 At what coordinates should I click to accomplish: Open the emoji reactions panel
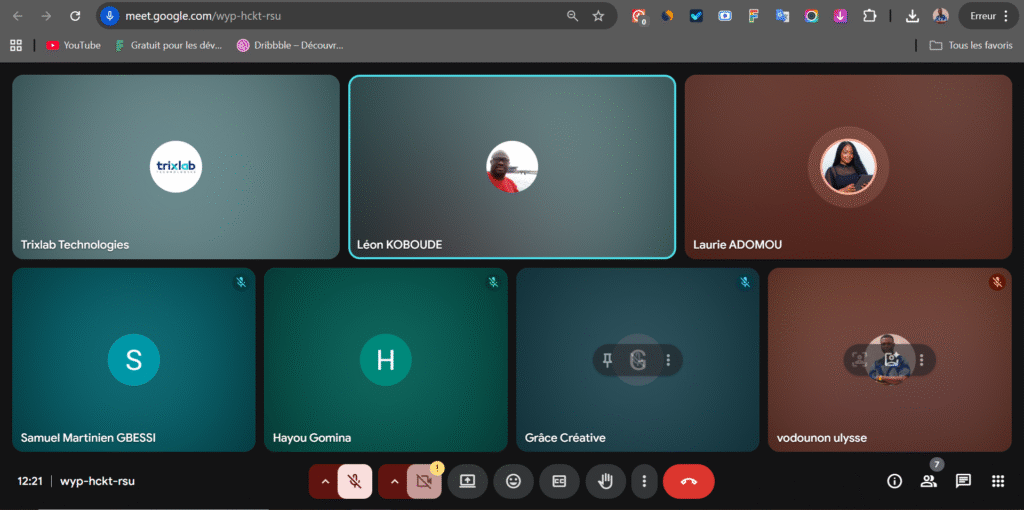click(513, 481)
